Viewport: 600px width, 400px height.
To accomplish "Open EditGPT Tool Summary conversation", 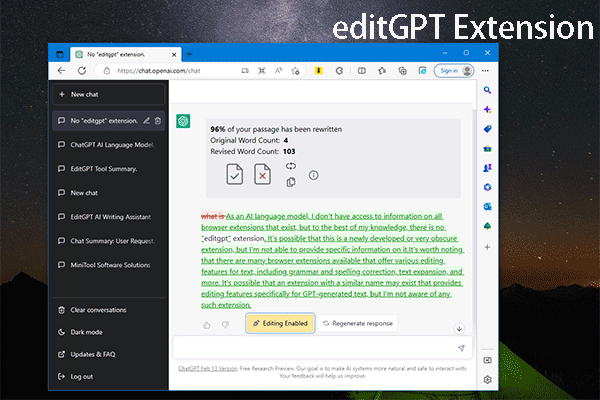I will click(109, 169).
